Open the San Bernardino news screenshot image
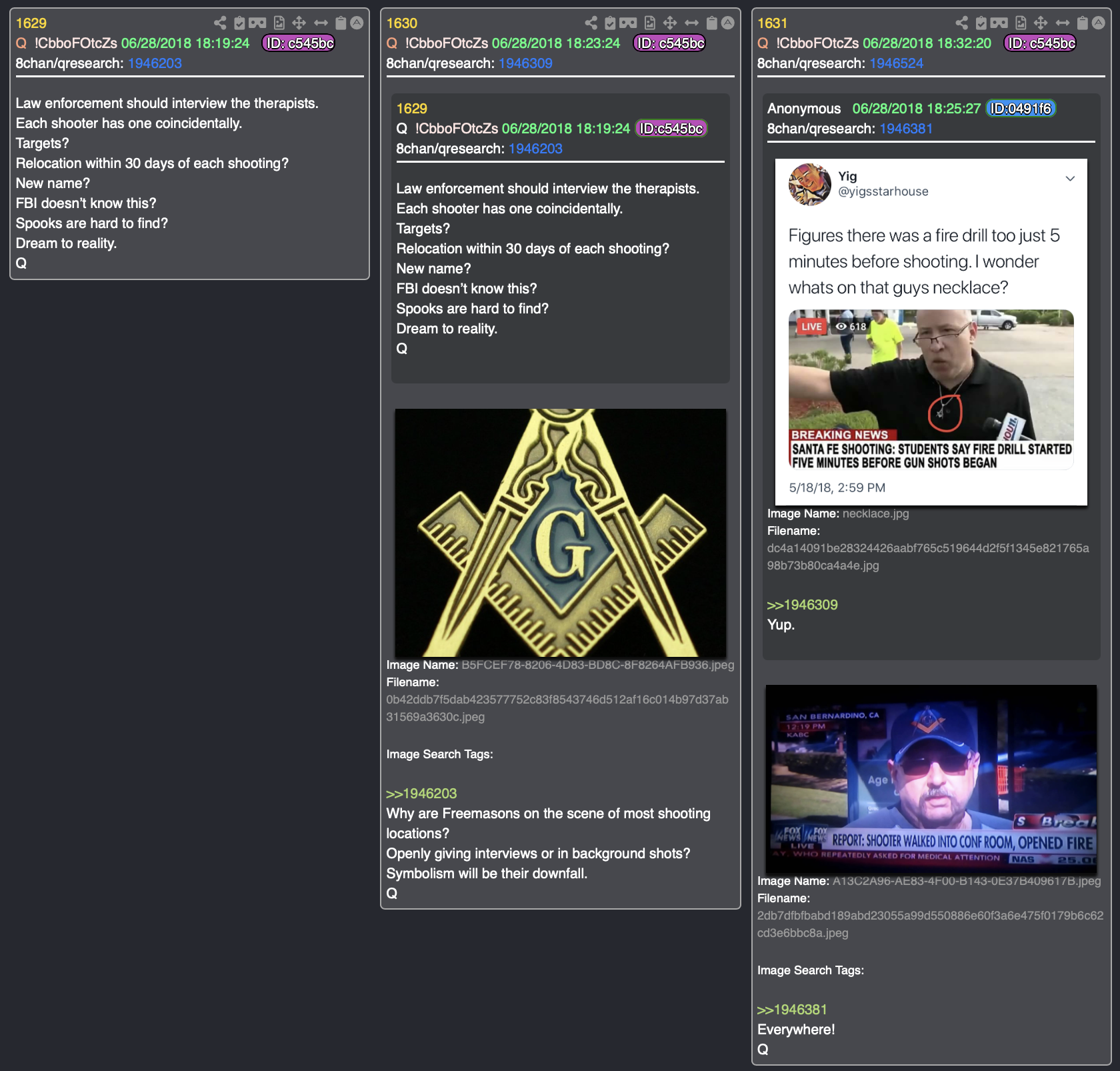Screen dimensions: 1120x1071 [x=931, y=779]
